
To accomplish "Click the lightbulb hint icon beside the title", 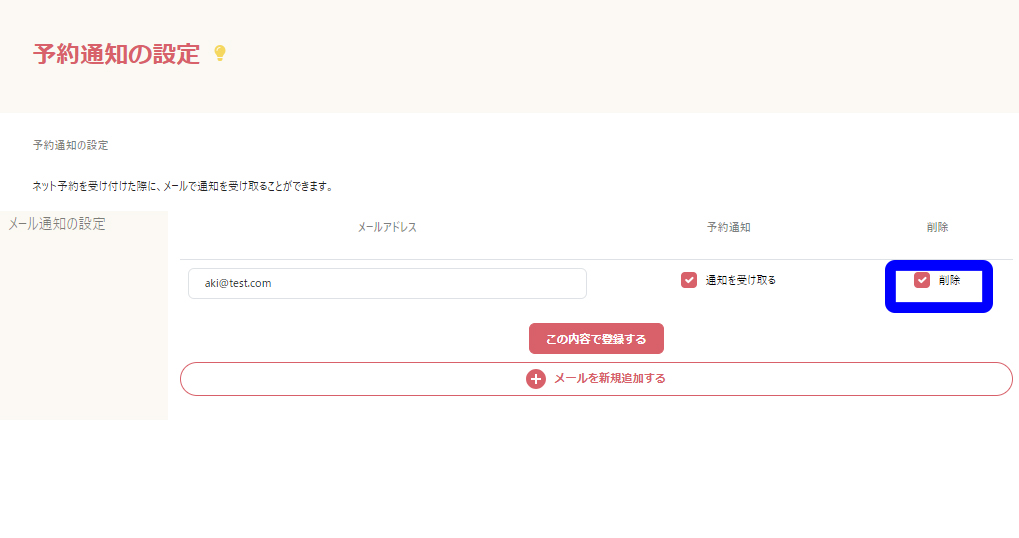I will pos(220,53).
